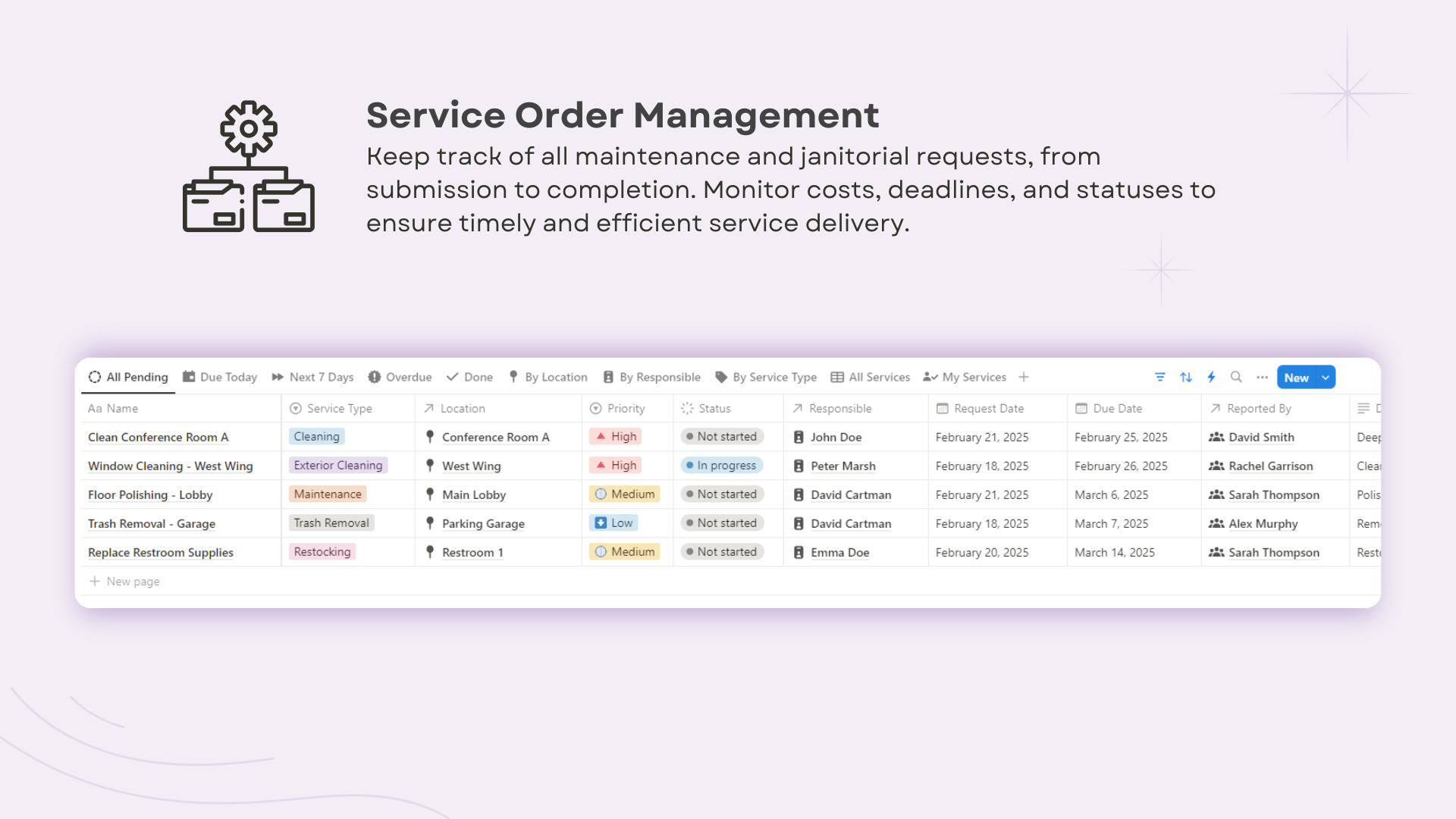Click the people icon beside Alex Murphy
Image resolution: width=1456 pixels, height=819 pixels.
tap(1216, 523)
